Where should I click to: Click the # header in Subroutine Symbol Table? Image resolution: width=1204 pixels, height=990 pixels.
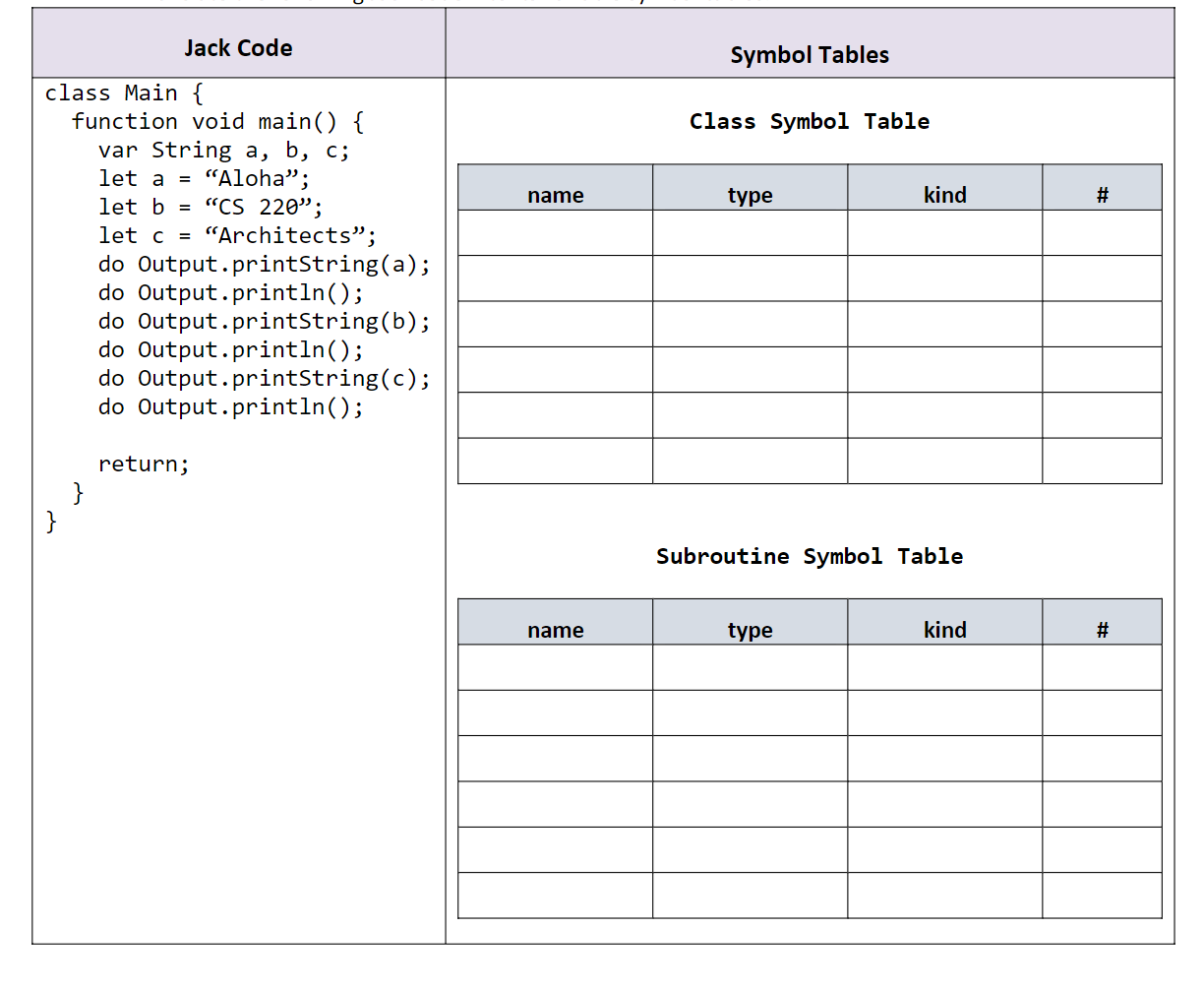(1102, 630)
